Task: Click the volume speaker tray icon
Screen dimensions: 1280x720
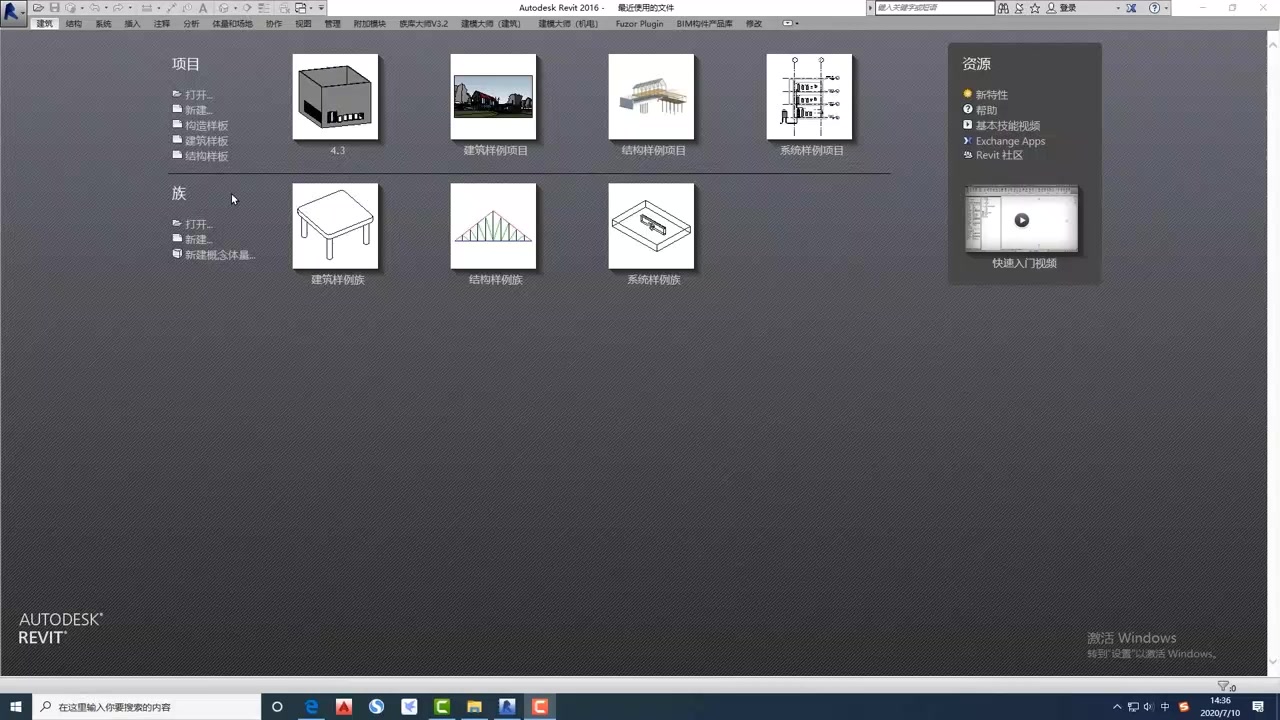Action: tap(1148, 707)
